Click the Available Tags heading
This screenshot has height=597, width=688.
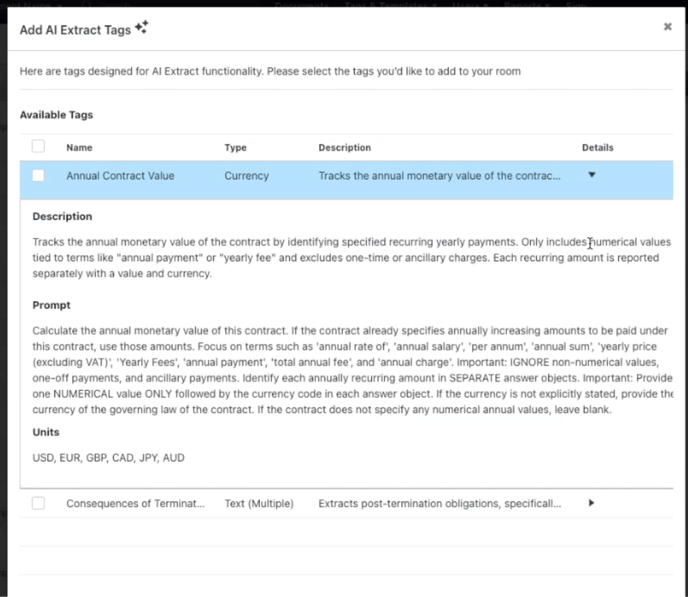tap(56, 115)
